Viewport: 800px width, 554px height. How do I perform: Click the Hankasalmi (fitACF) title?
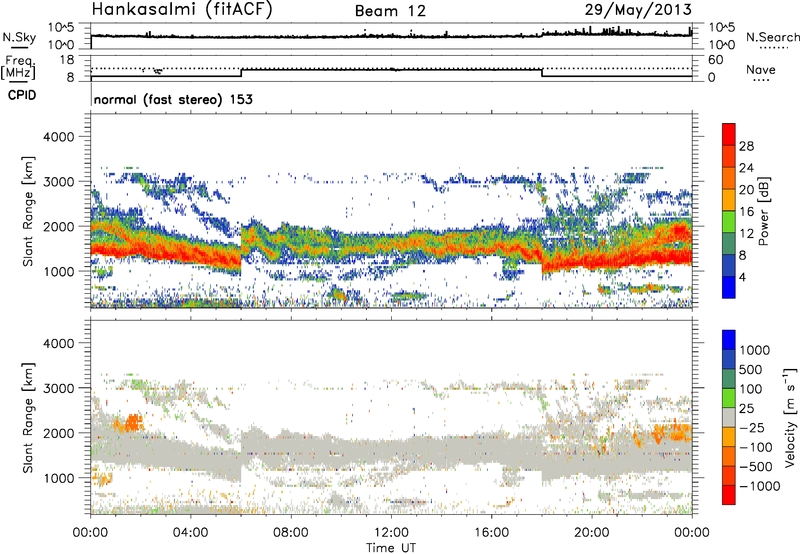click(182, 9)
